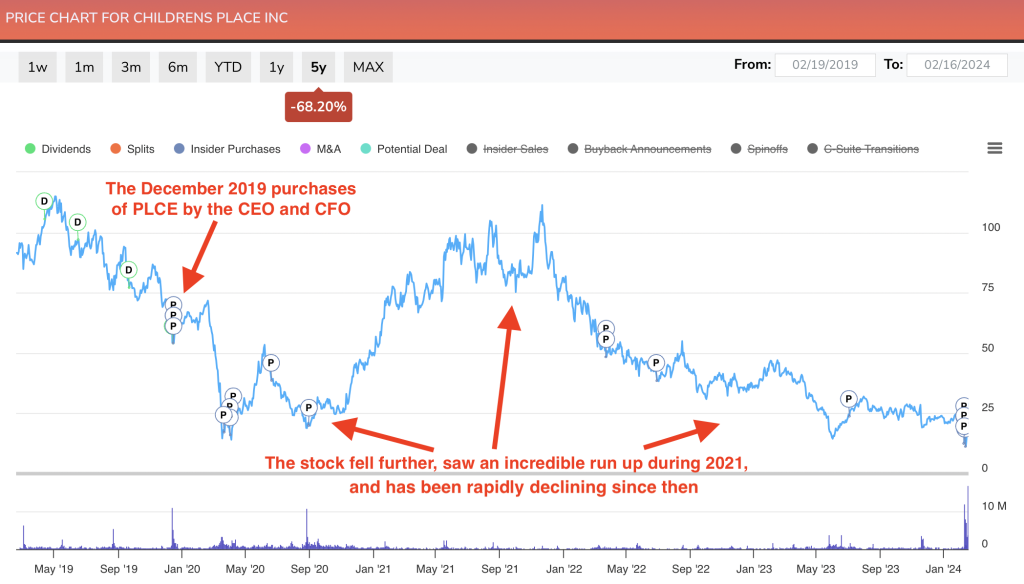
Task: Select the 5y time range
Action: pos(319,67)
